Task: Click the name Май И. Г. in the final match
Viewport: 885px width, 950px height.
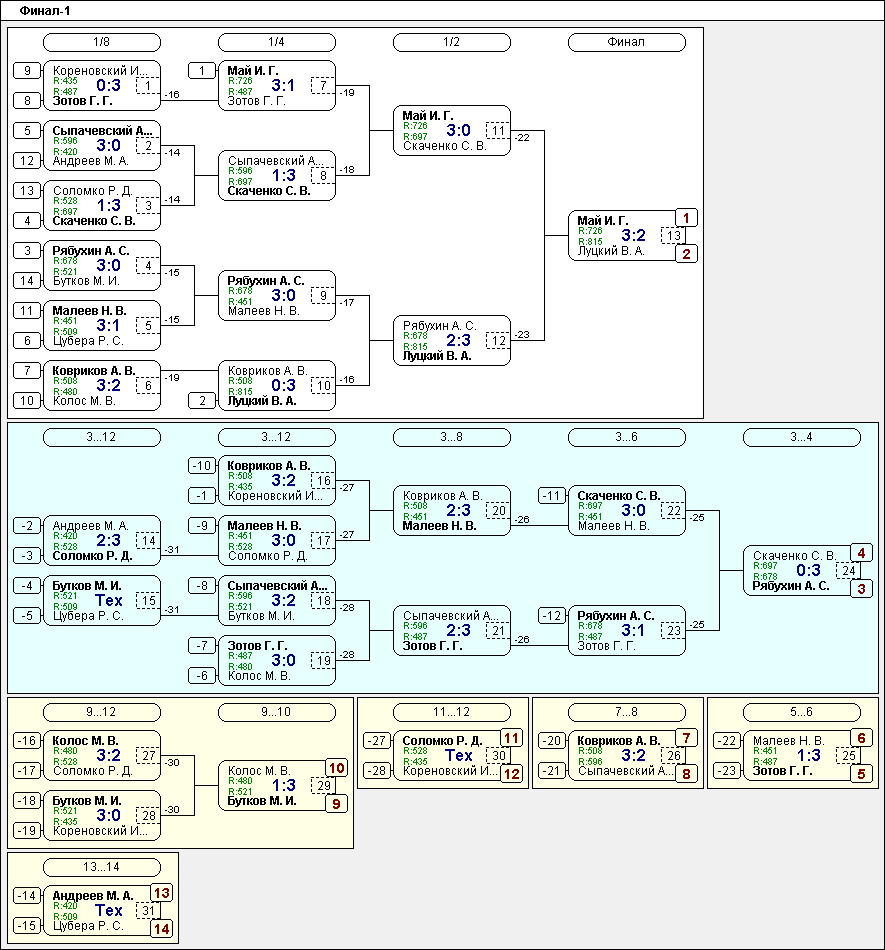Action: click(602, 221)
